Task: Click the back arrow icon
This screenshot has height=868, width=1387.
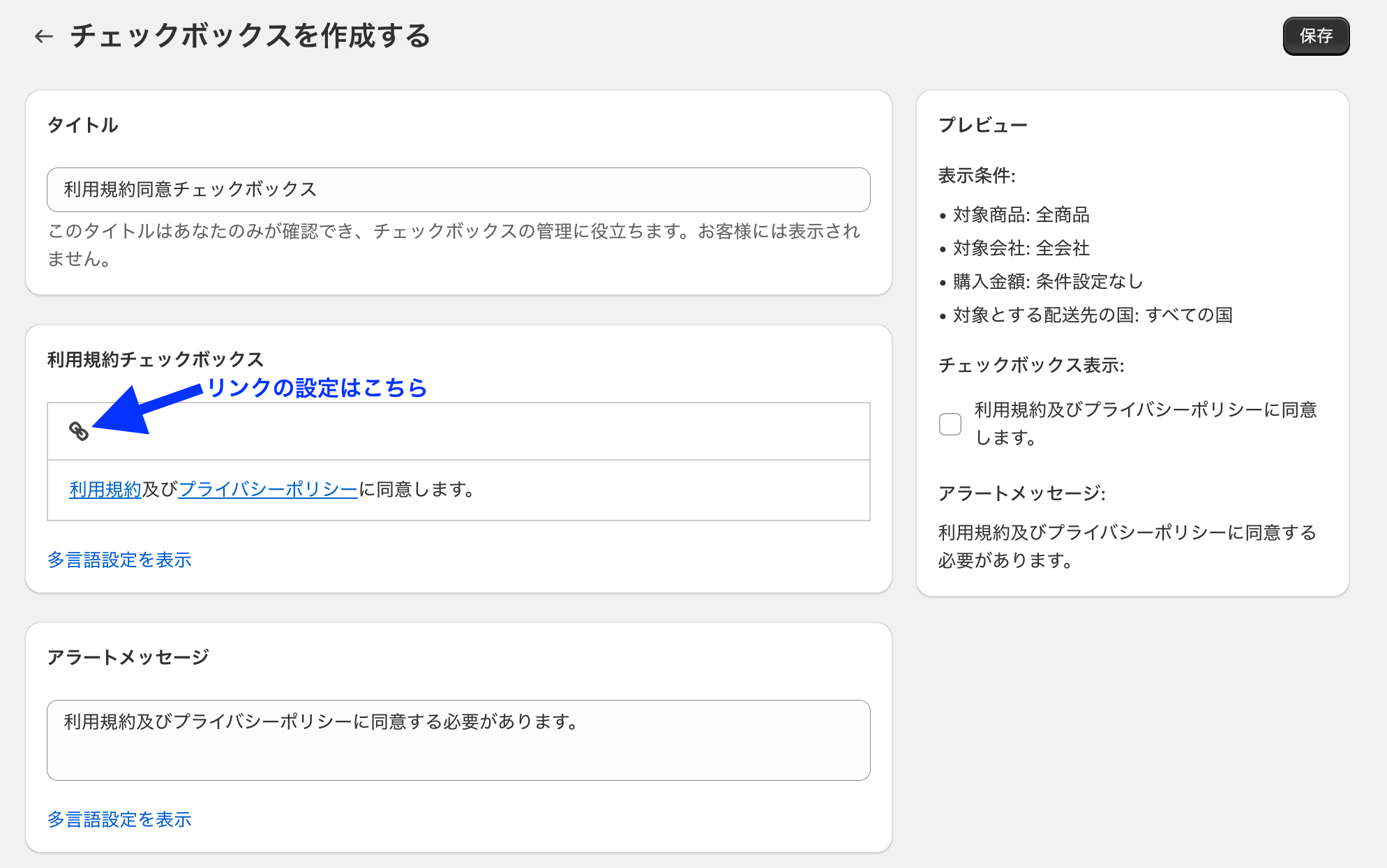Action: 44,36
